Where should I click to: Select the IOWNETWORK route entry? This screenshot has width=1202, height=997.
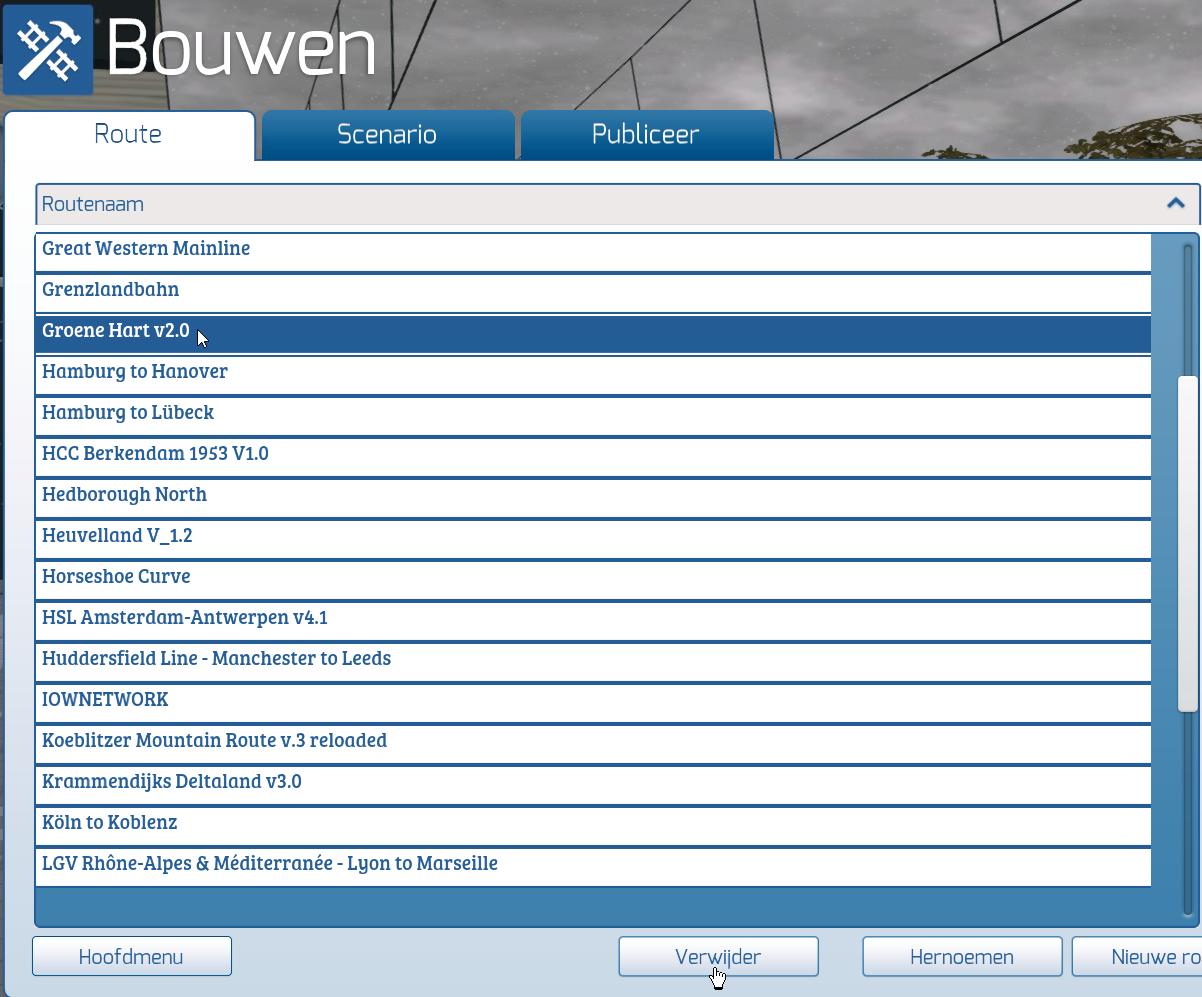click(x=105, y=700)
